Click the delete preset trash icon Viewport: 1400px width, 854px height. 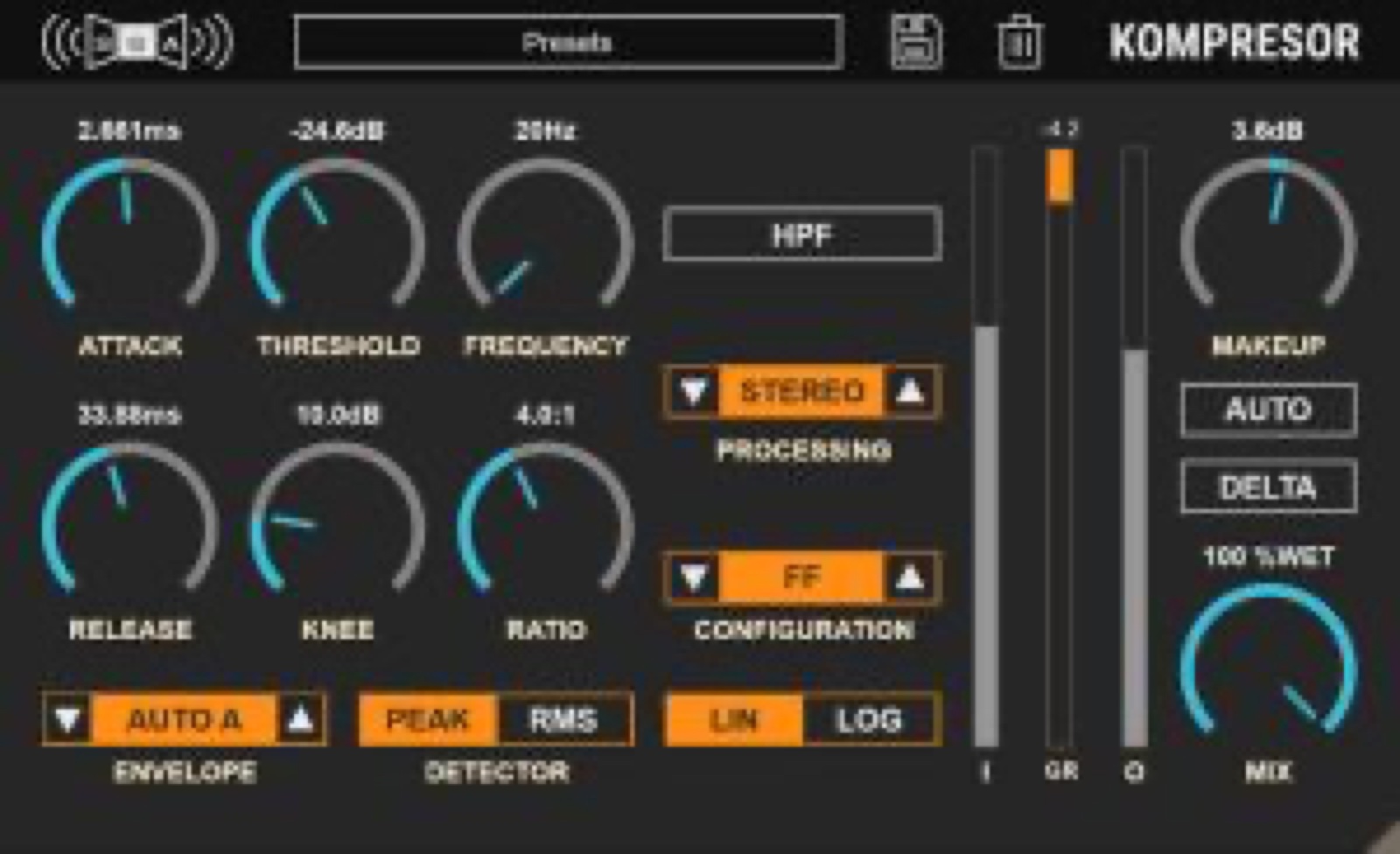(x=1019, y=41)
